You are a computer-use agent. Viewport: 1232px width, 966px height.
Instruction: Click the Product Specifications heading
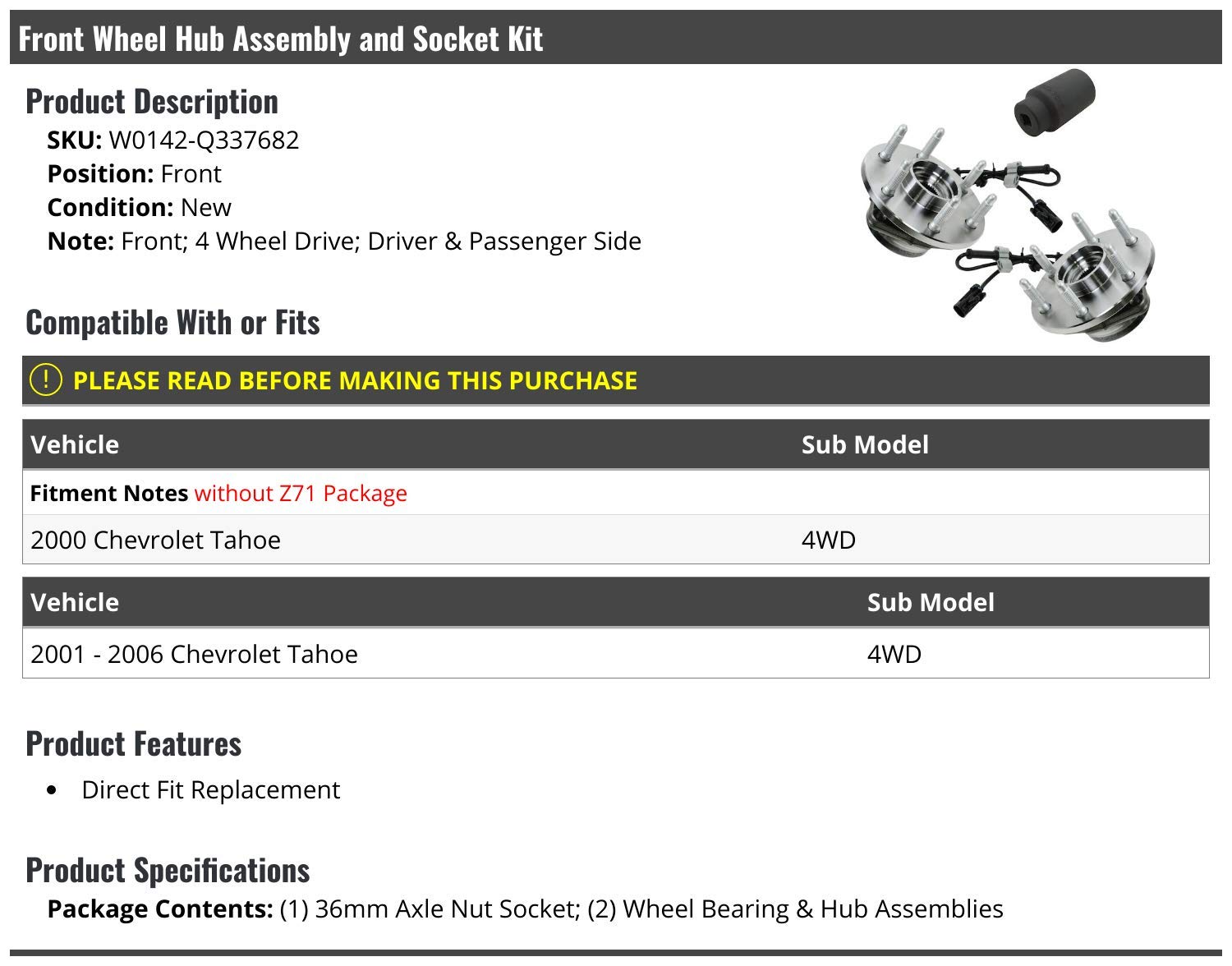(x=168, y=870)
